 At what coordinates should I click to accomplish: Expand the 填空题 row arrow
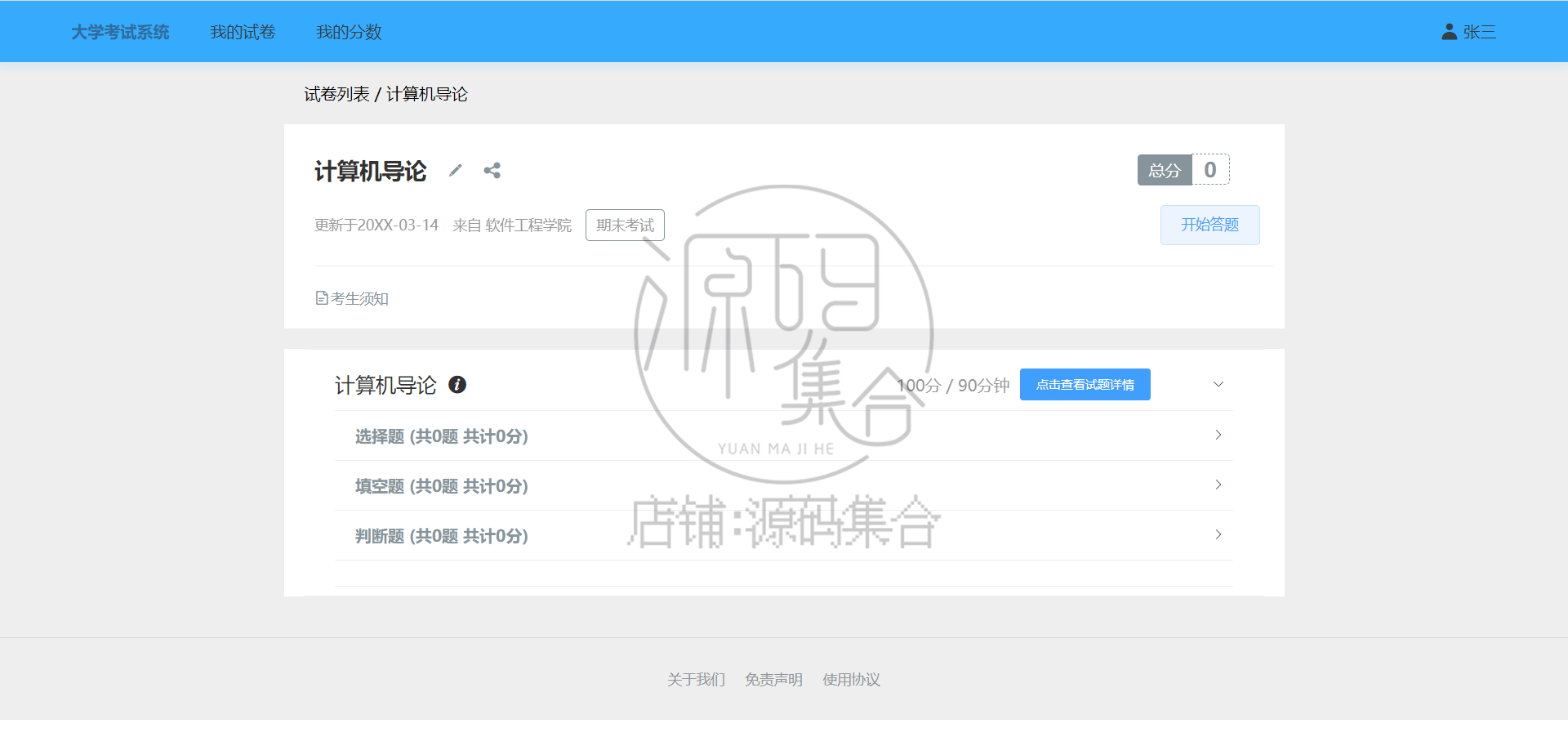pyautogui.click(x=1218, y=485)
